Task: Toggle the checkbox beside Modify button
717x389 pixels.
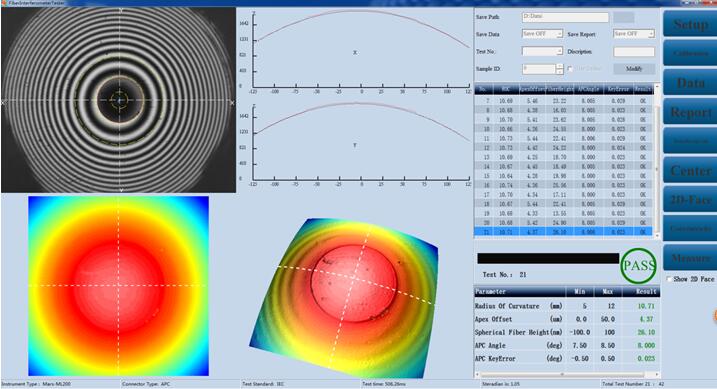Action: pos(570,69)
